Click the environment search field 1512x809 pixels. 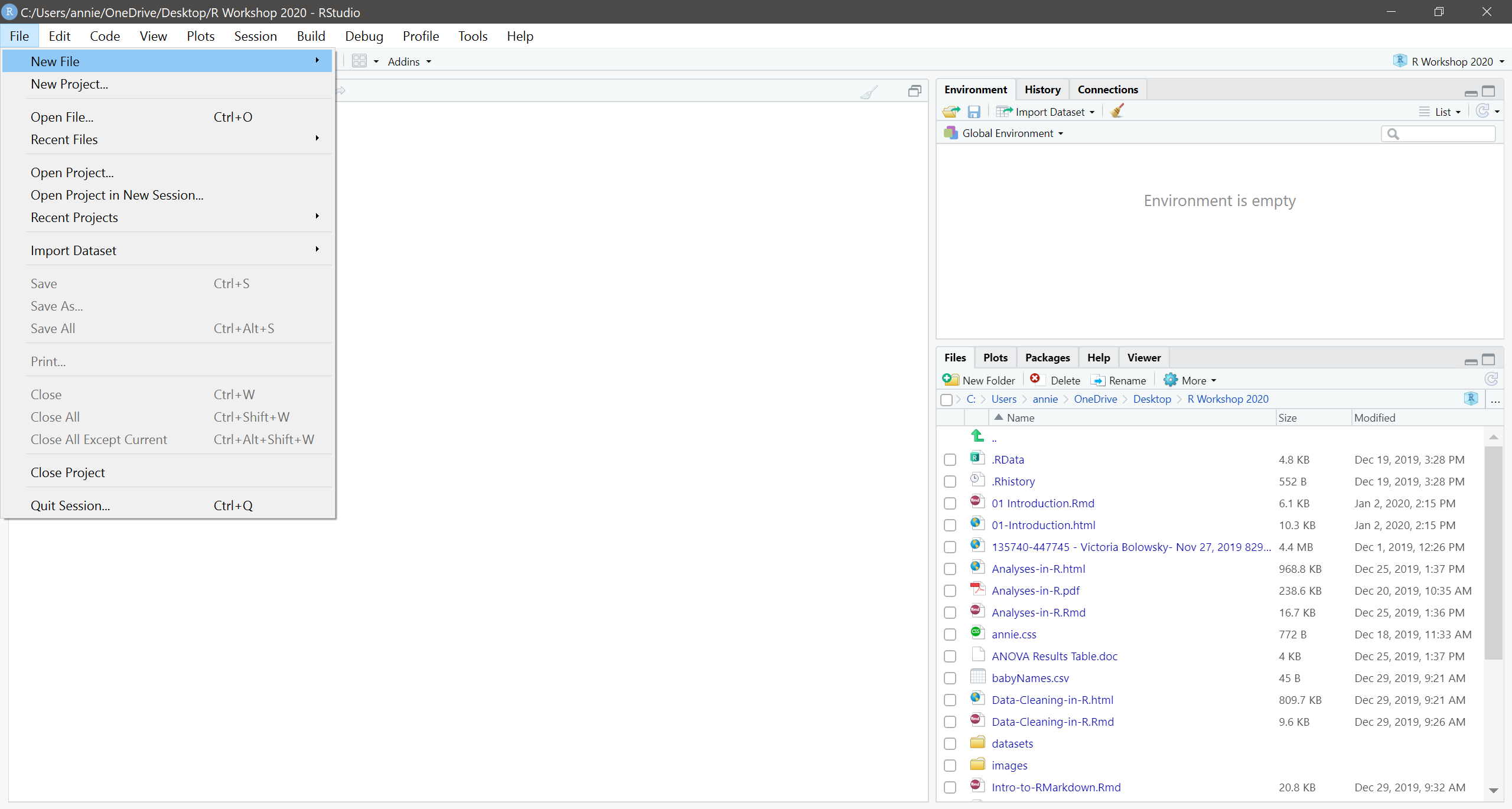(1438, 134)
